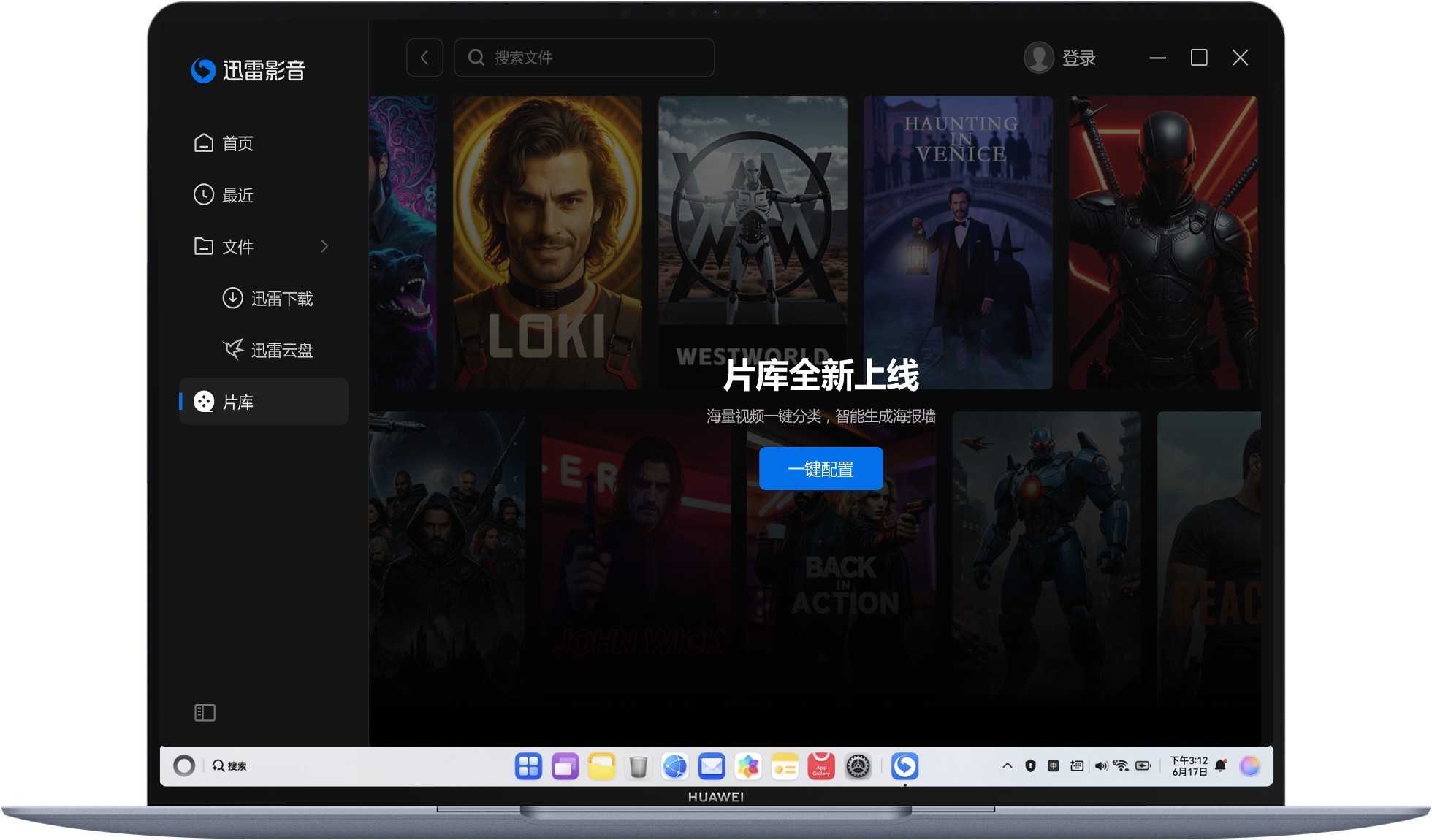Screen dimensions: 1432x840
Task: Open the system settings gear icon
Action: click(x=858, y=767)
